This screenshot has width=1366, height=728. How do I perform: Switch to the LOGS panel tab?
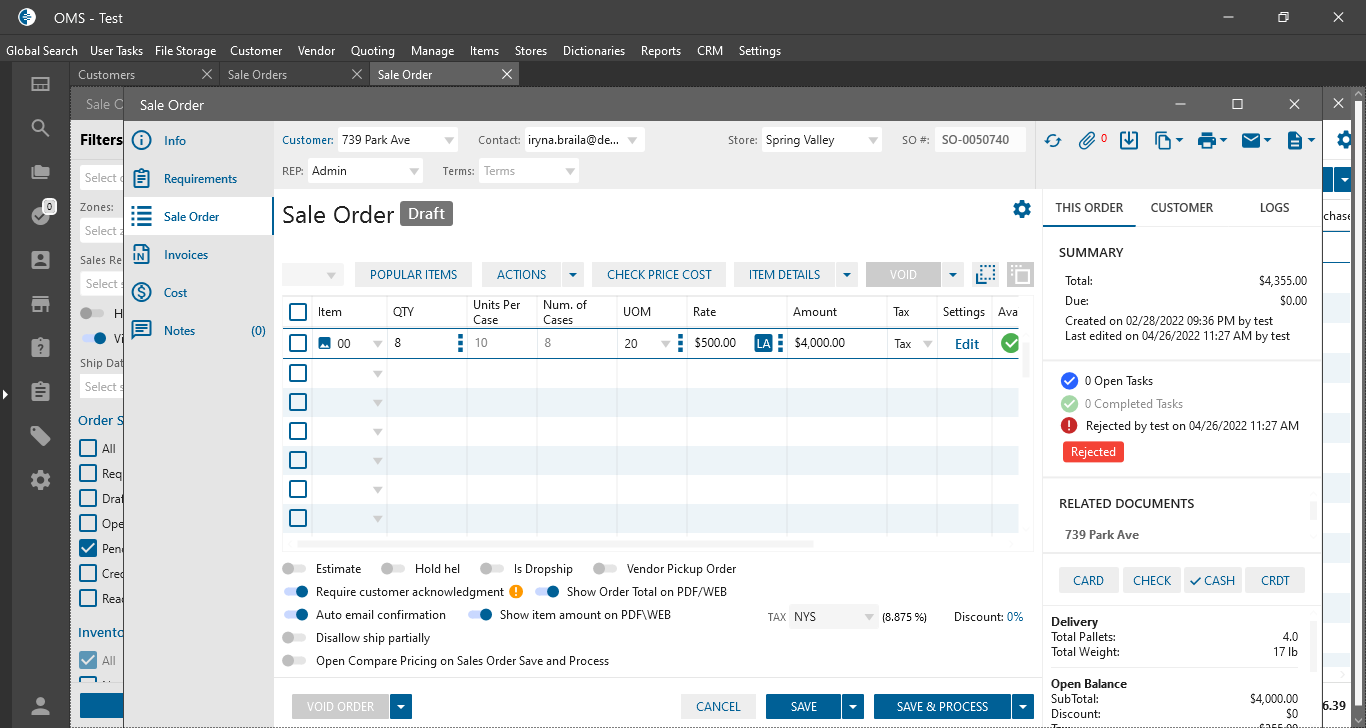point(1274,208)
